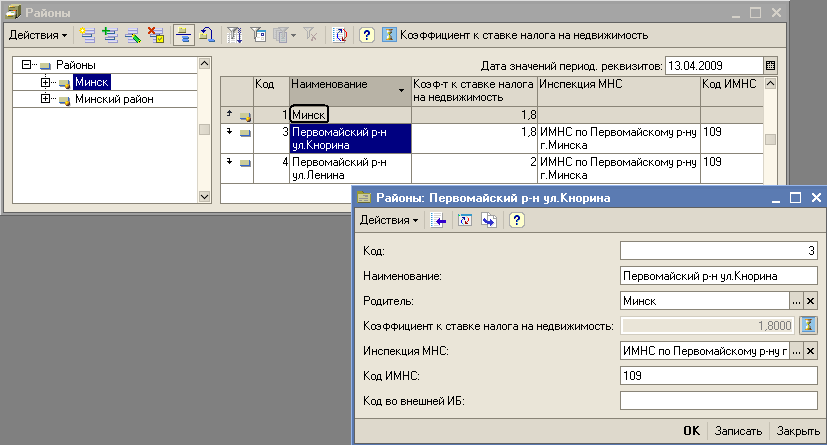Toggle hierarchical view icon in list toolbar
The width and height of the screenshot is (827, 445).
(184, 35)
